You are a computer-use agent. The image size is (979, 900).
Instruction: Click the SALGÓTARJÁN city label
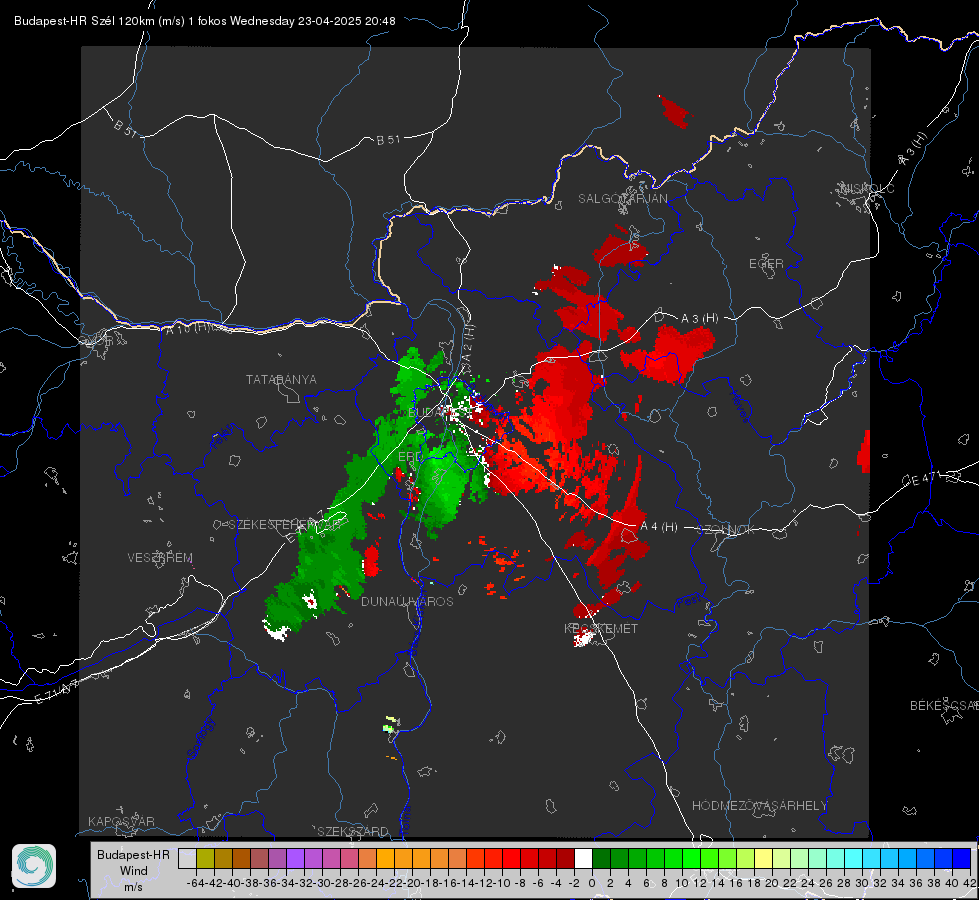(622, 199)
